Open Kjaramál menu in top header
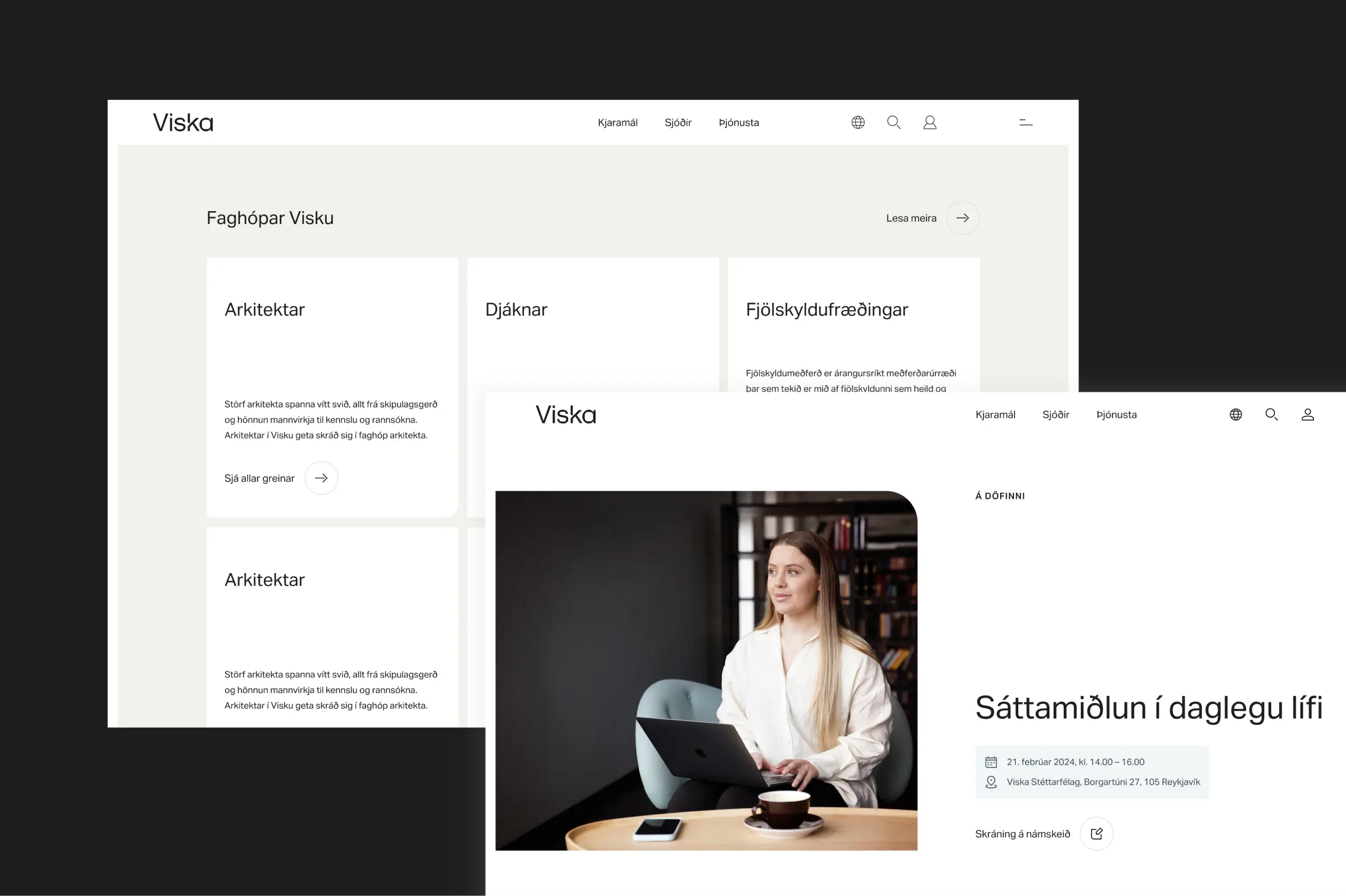Viewport: 1346px width, 896px height. [617, 122]
